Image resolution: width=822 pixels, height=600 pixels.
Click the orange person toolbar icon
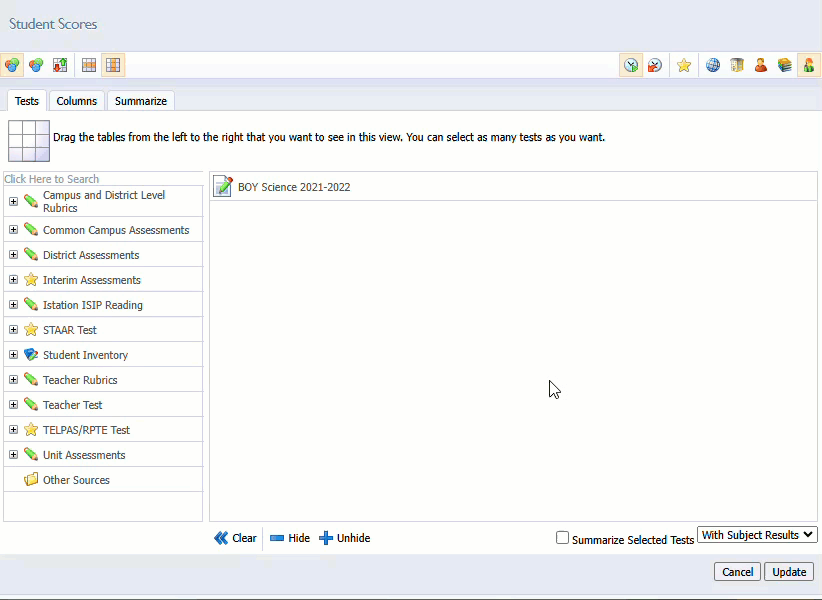coord(761,65)
